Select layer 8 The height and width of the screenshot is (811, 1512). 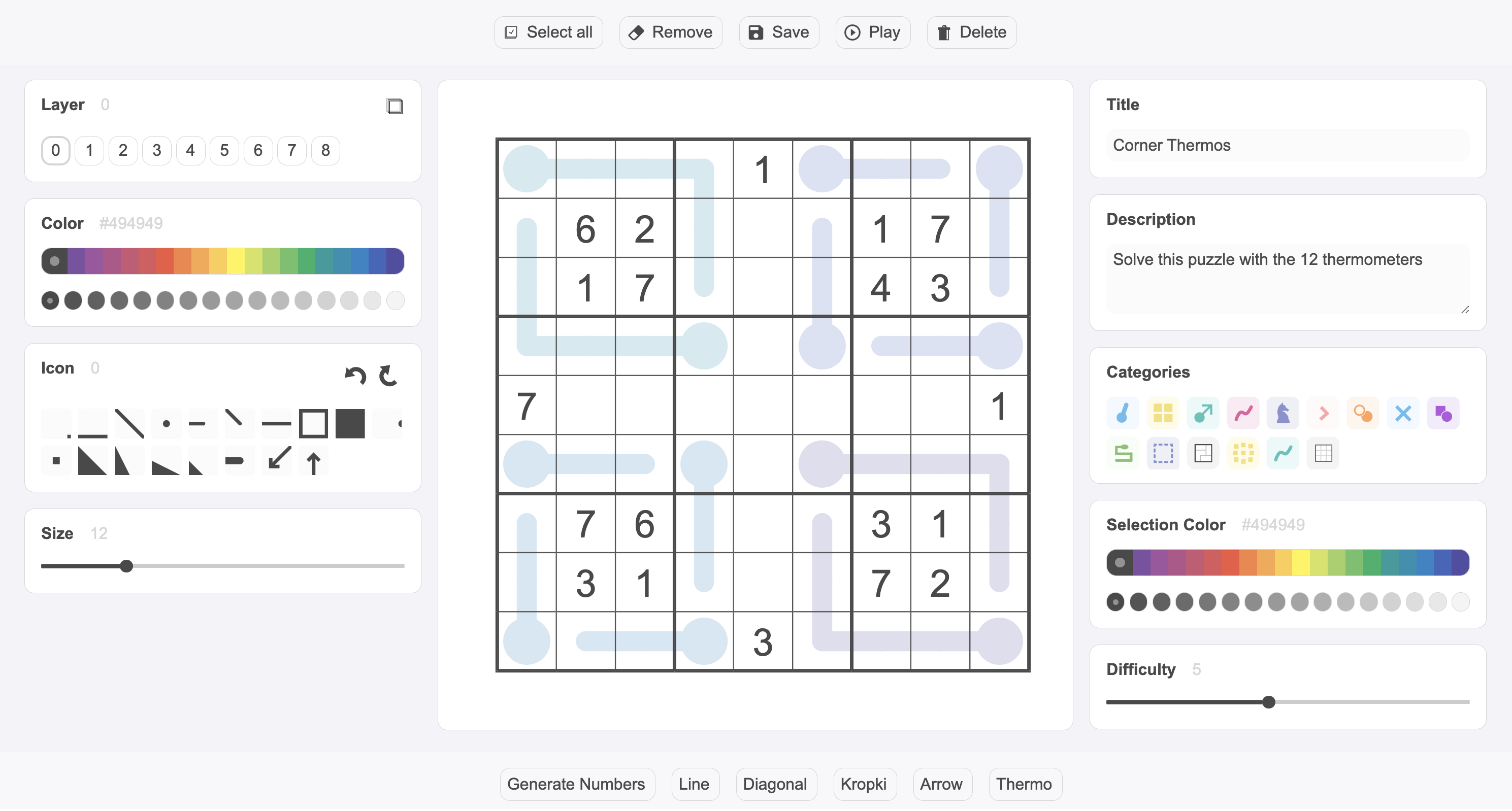click(326, 150)
